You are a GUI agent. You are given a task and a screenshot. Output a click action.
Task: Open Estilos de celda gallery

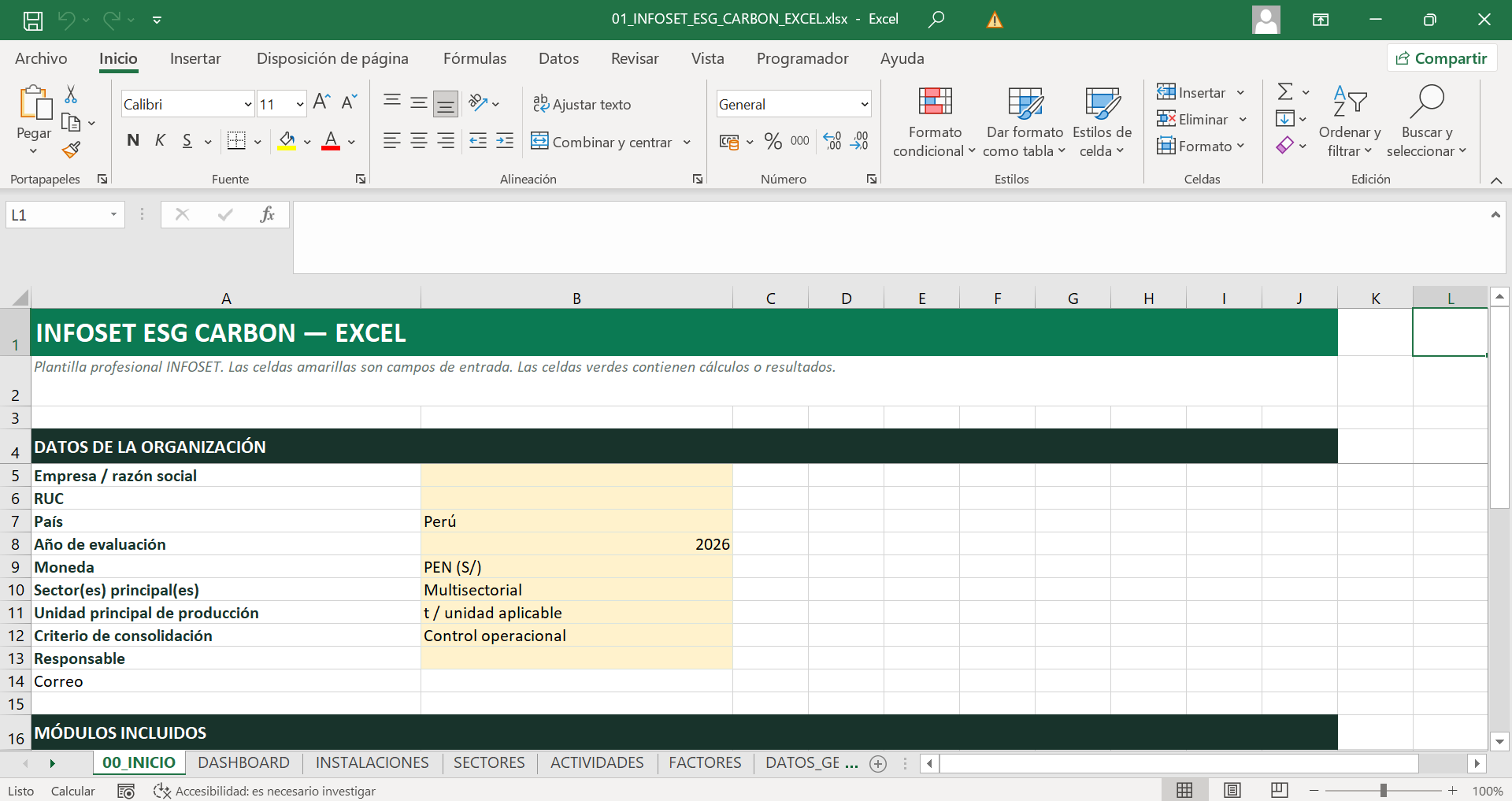click(1102, 122)
